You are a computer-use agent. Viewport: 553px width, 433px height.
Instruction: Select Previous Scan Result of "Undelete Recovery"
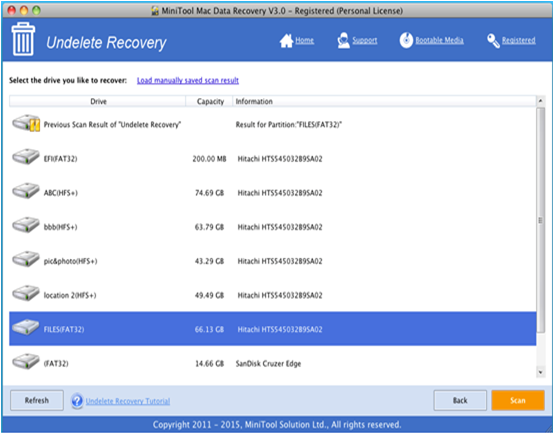(x=112, y=124)
